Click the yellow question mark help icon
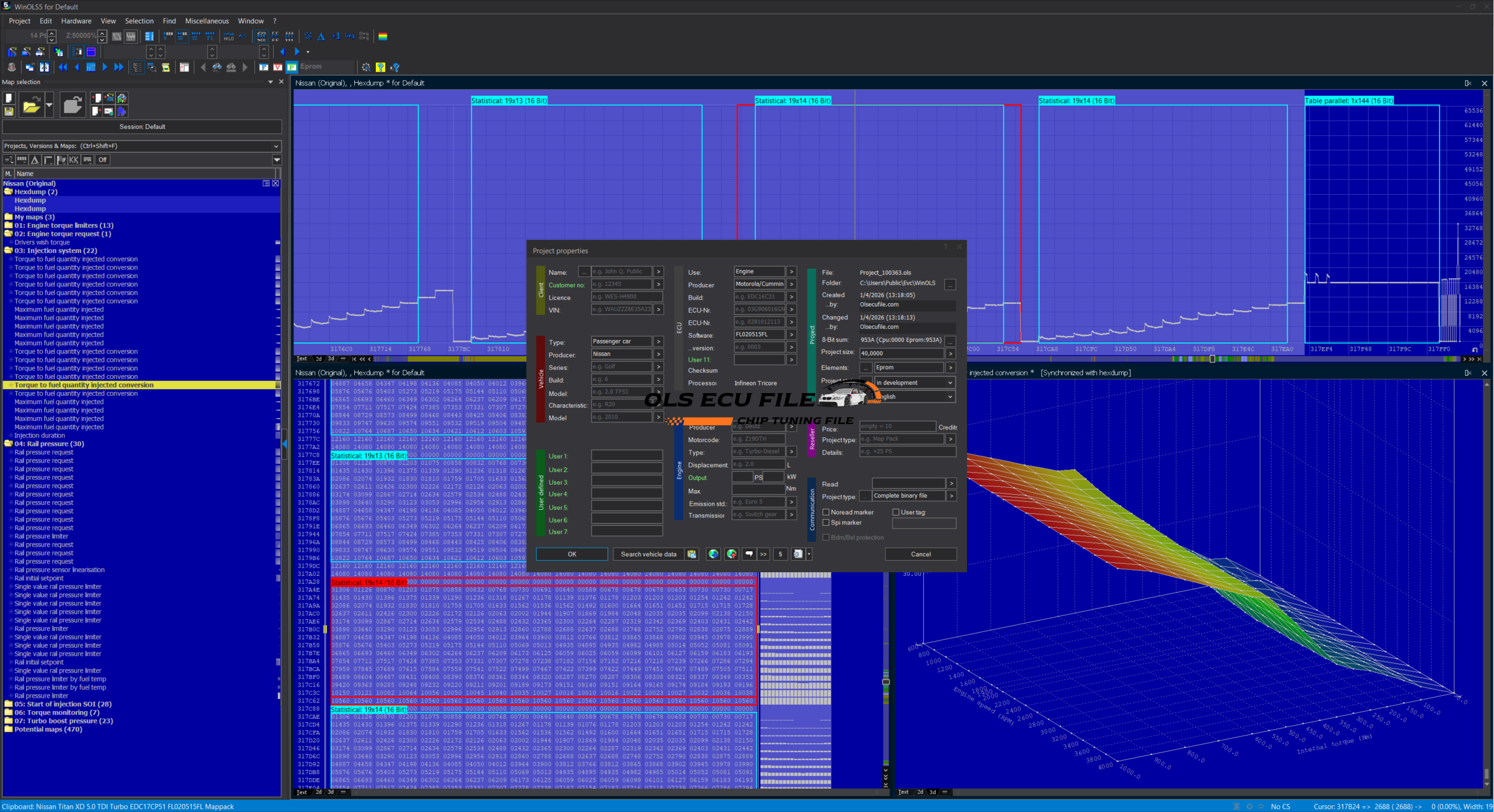1494x812 pixels. (x=381, y=67)
